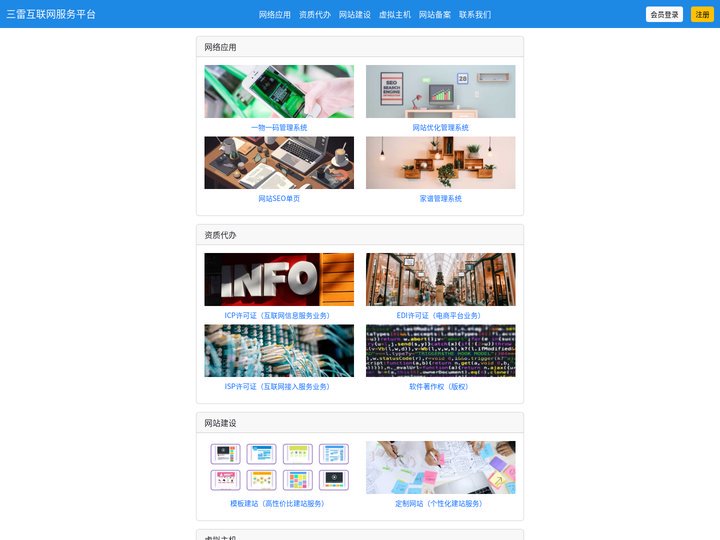The height and width of the screenshot is (540, 720).
Task: Click the ICP许可证（互联网信息服务业务）link
Action: 277,315
